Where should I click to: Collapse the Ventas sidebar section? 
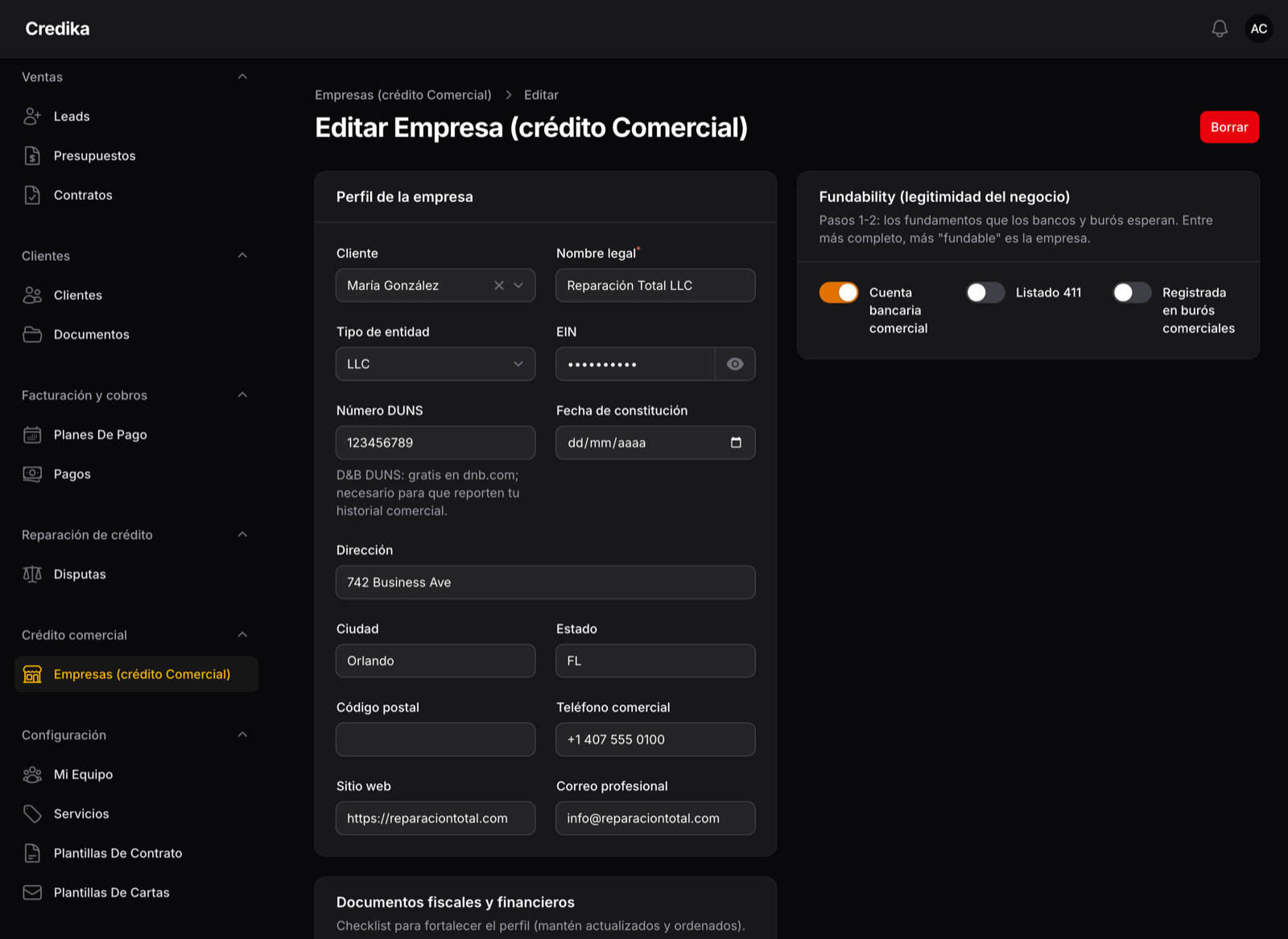point(242,77)
